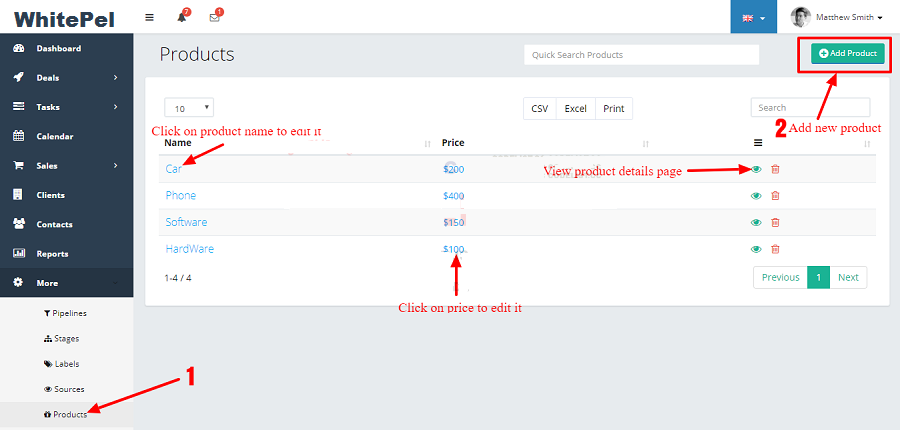Delete the Car product with trash icon
This screenshot has height=430, width=900.
[775, 169]
